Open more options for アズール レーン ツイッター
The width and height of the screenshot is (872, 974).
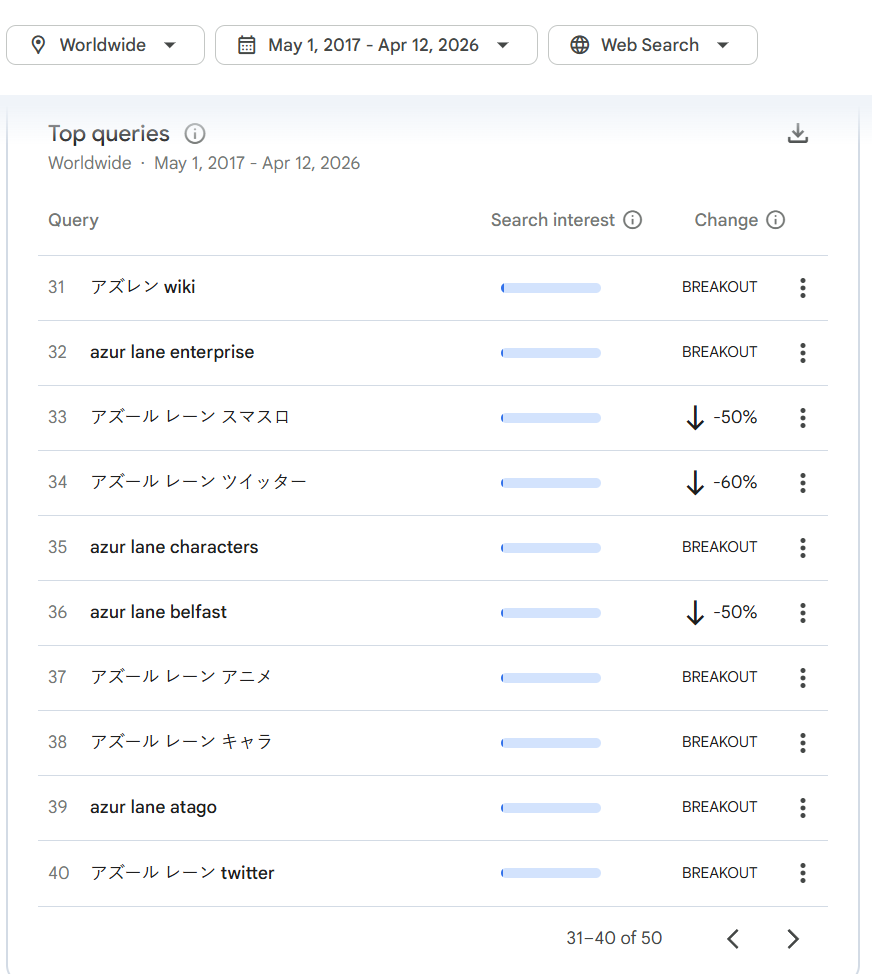802,483
